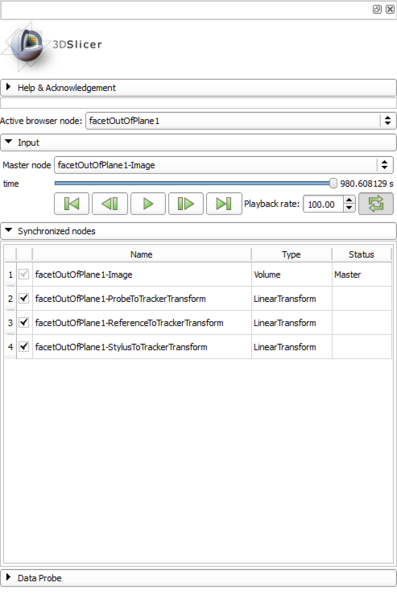Select row header number 2
The height and width of the screenshot is (599, 397).
[10, 299]
